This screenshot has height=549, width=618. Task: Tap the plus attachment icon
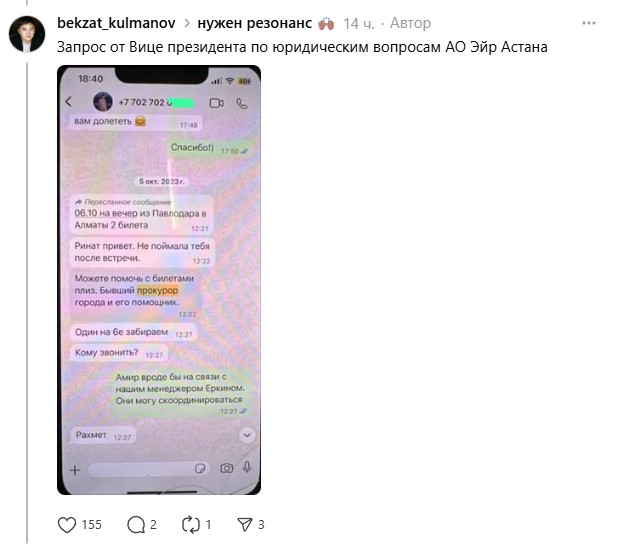pyautogui.click(x=74, y=470)
